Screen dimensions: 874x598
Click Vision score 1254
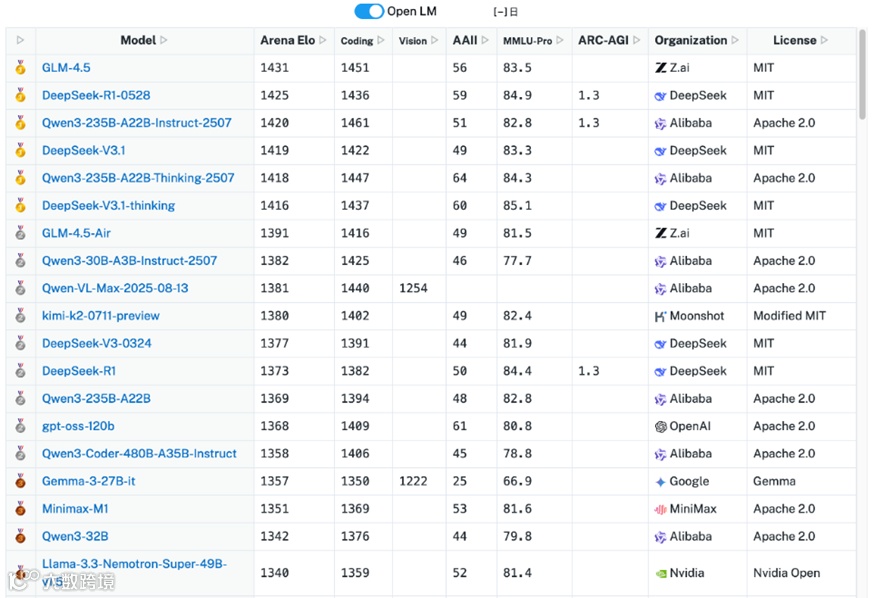(413, 289)
